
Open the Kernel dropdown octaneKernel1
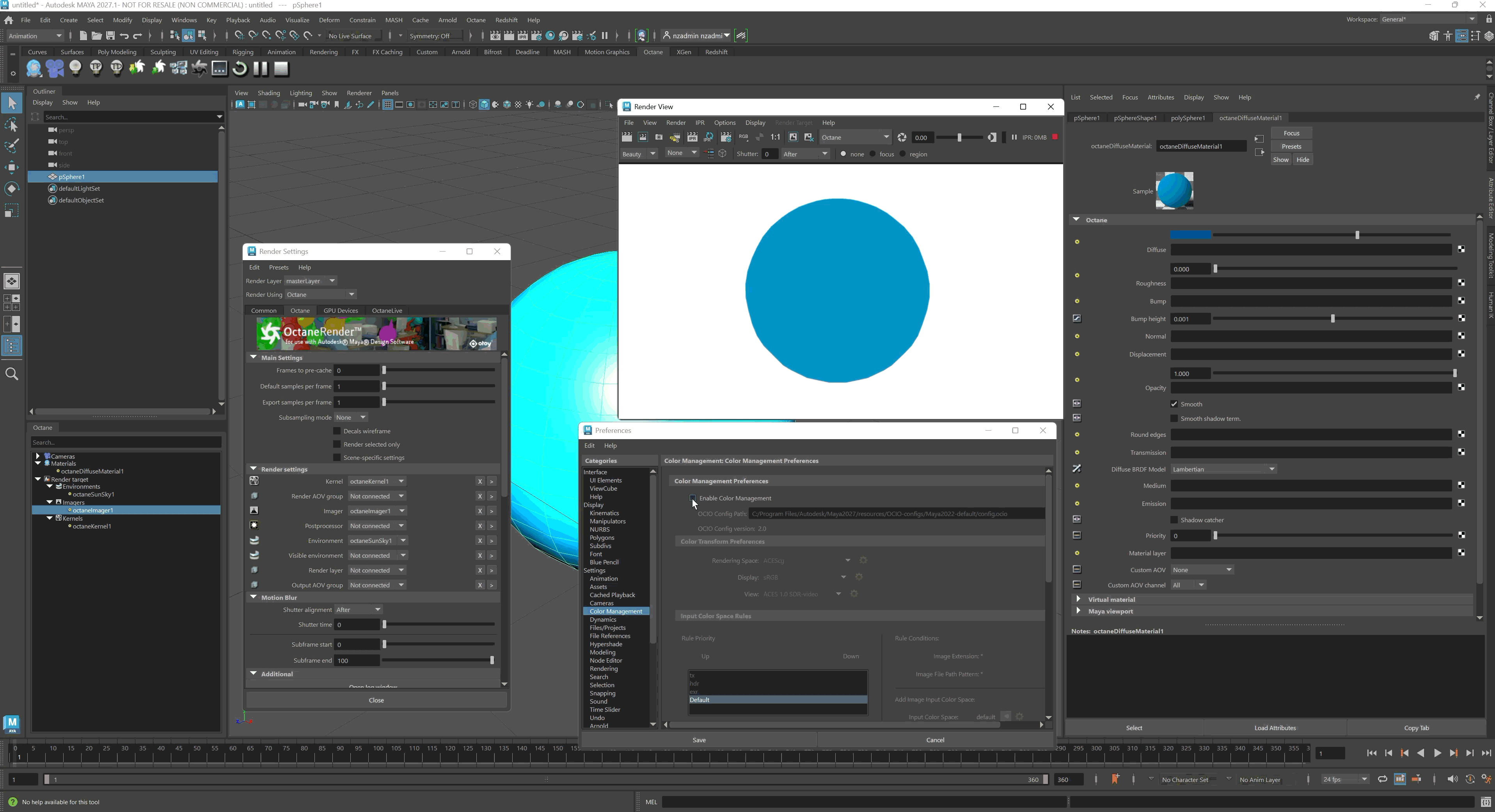tap(376, 481)
